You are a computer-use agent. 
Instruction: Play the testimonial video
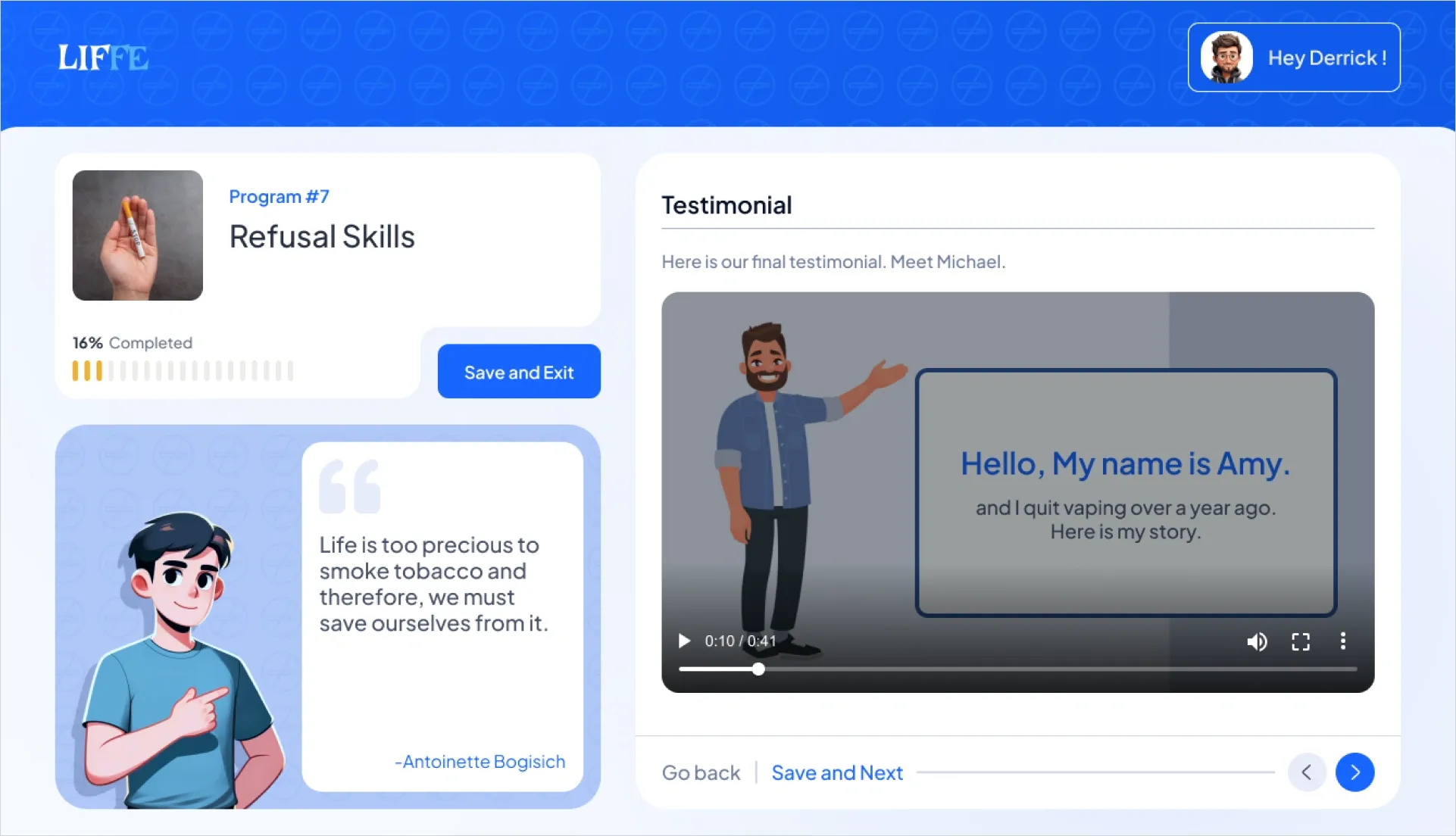click(x=684, y=641)
